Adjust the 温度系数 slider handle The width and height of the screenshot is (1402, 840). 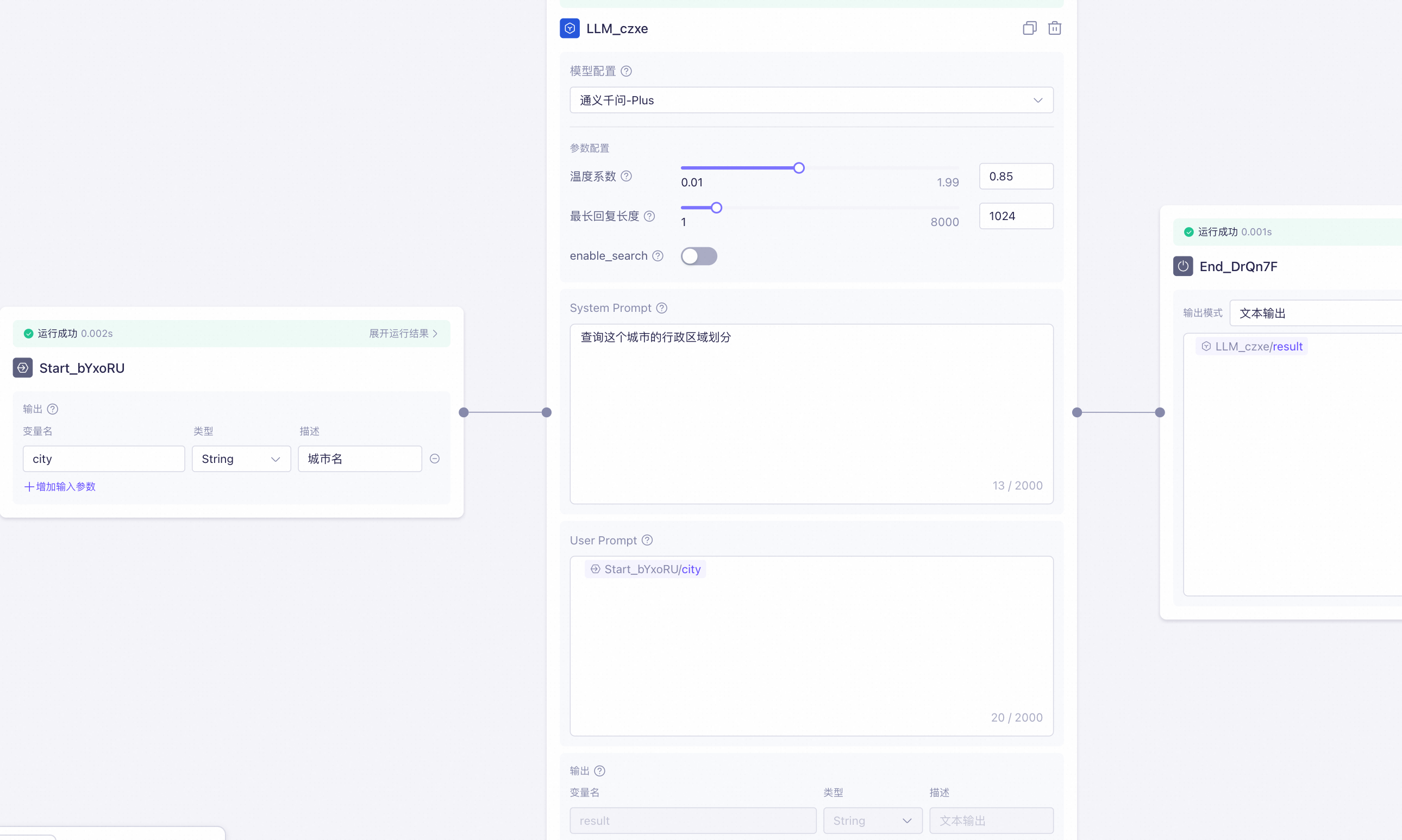click(x=799, y=168)
